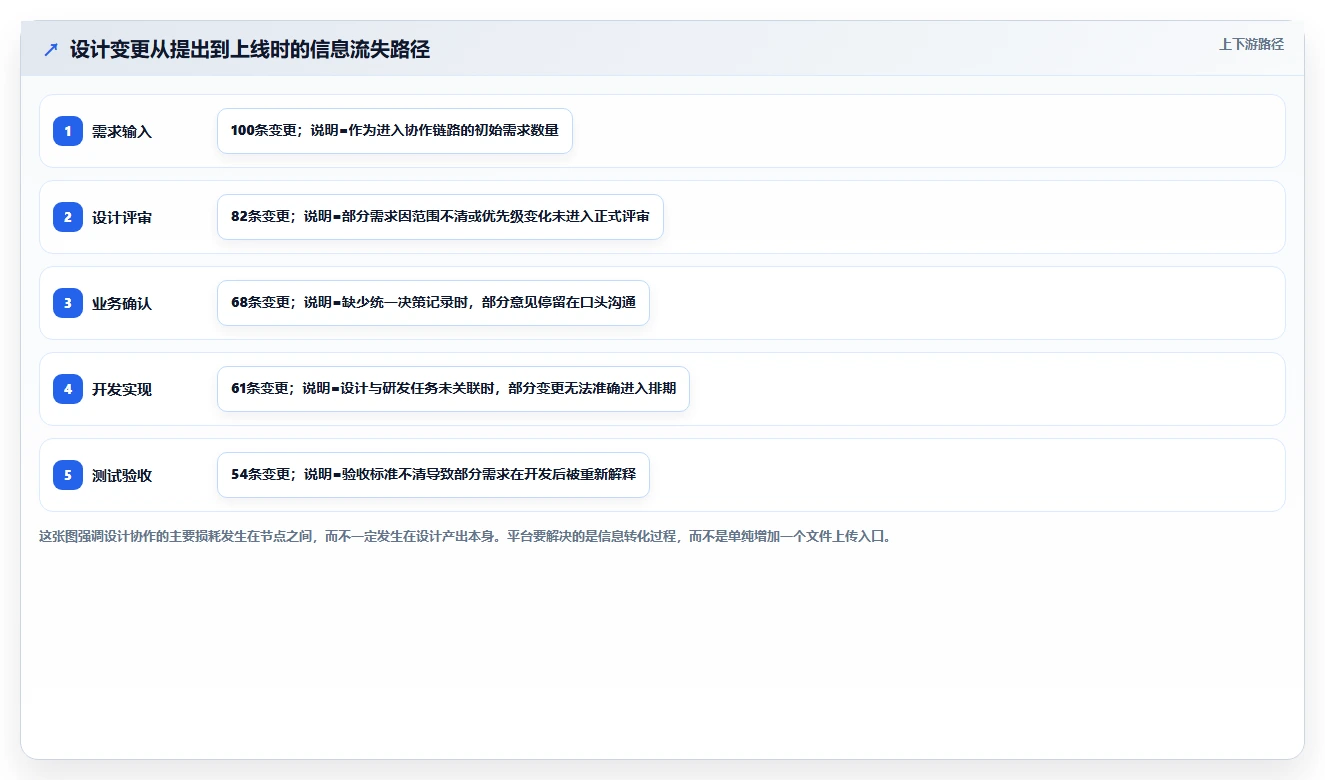Open the 82条变更 description box
Screen dimensions: 1325x780
point(440,217)
